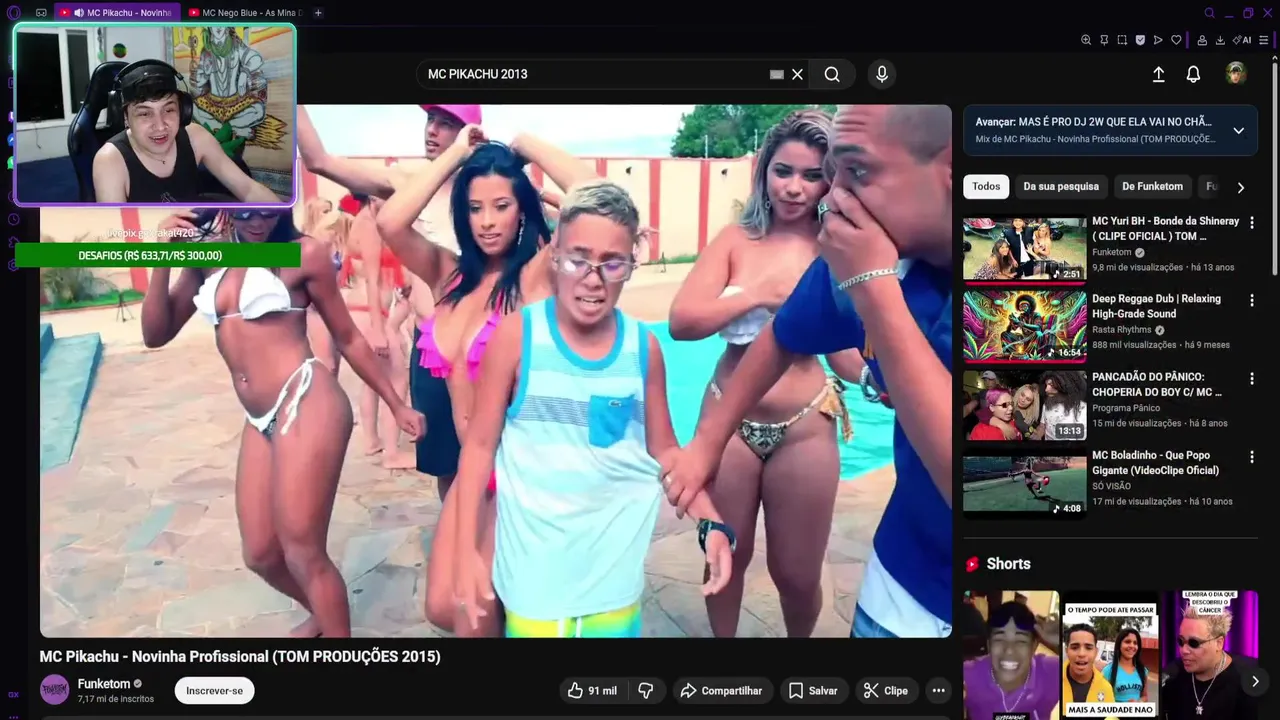Start voice search with microphone icon
1280x720 pixels.
(x=881, y=74)
